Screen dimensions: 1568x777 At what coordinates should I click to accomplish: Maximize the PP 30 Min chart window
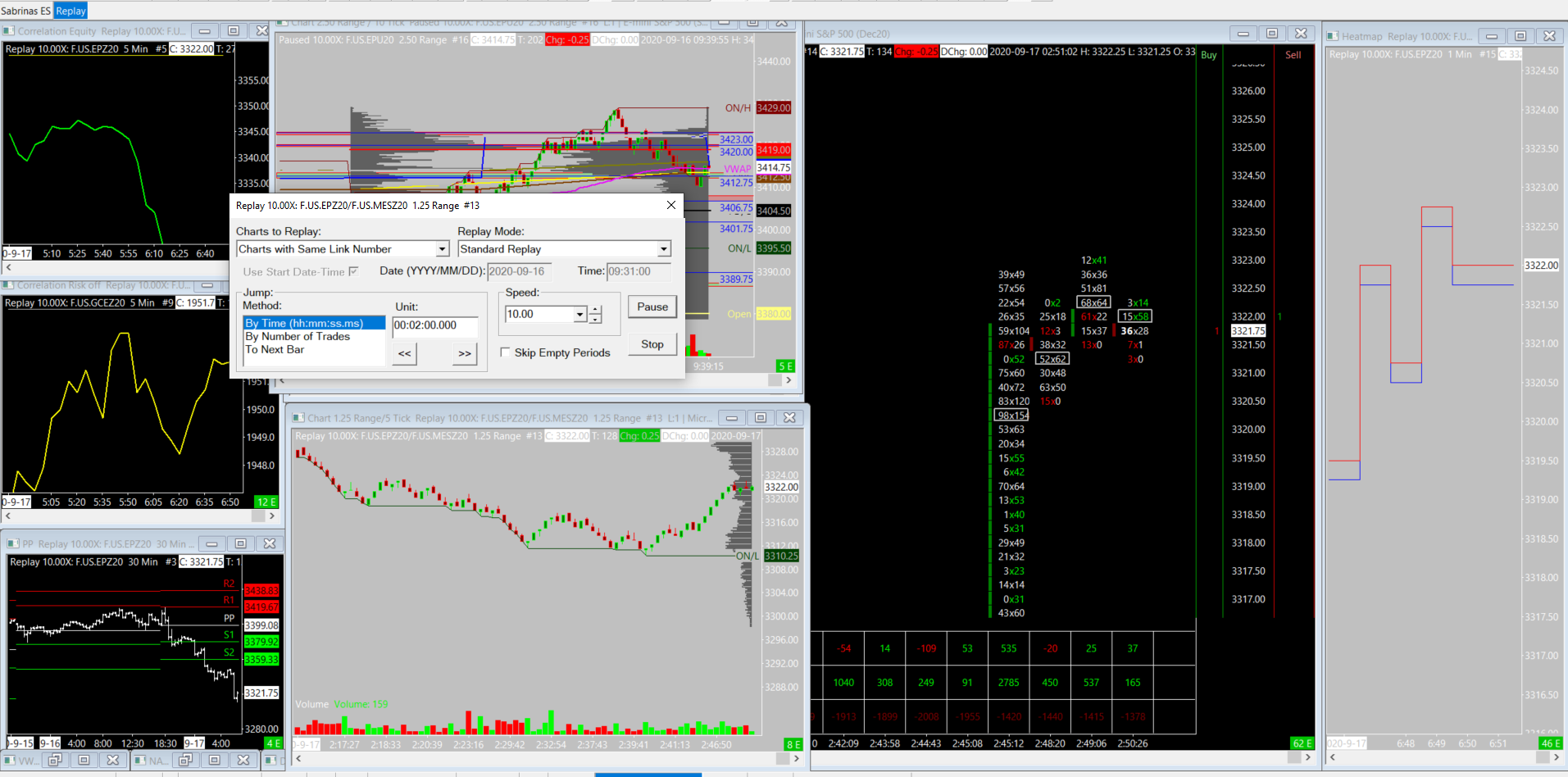pyautogui.click(x=240, y=543)
